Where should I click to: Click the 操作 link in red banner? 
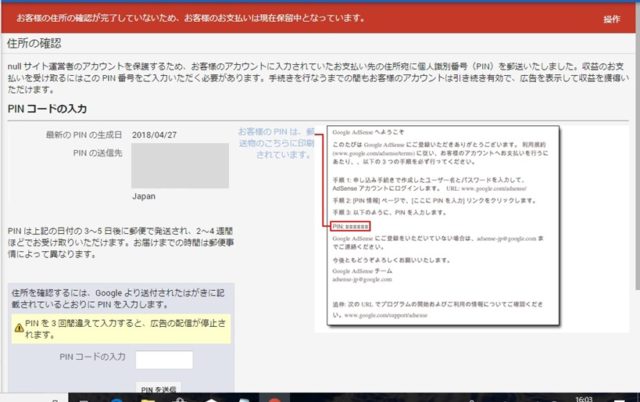pos(611,19)
